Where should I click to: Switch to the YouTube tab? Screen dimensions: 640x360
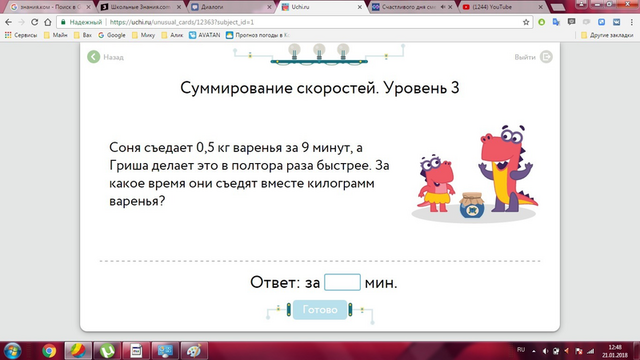(x=502, y=7)
